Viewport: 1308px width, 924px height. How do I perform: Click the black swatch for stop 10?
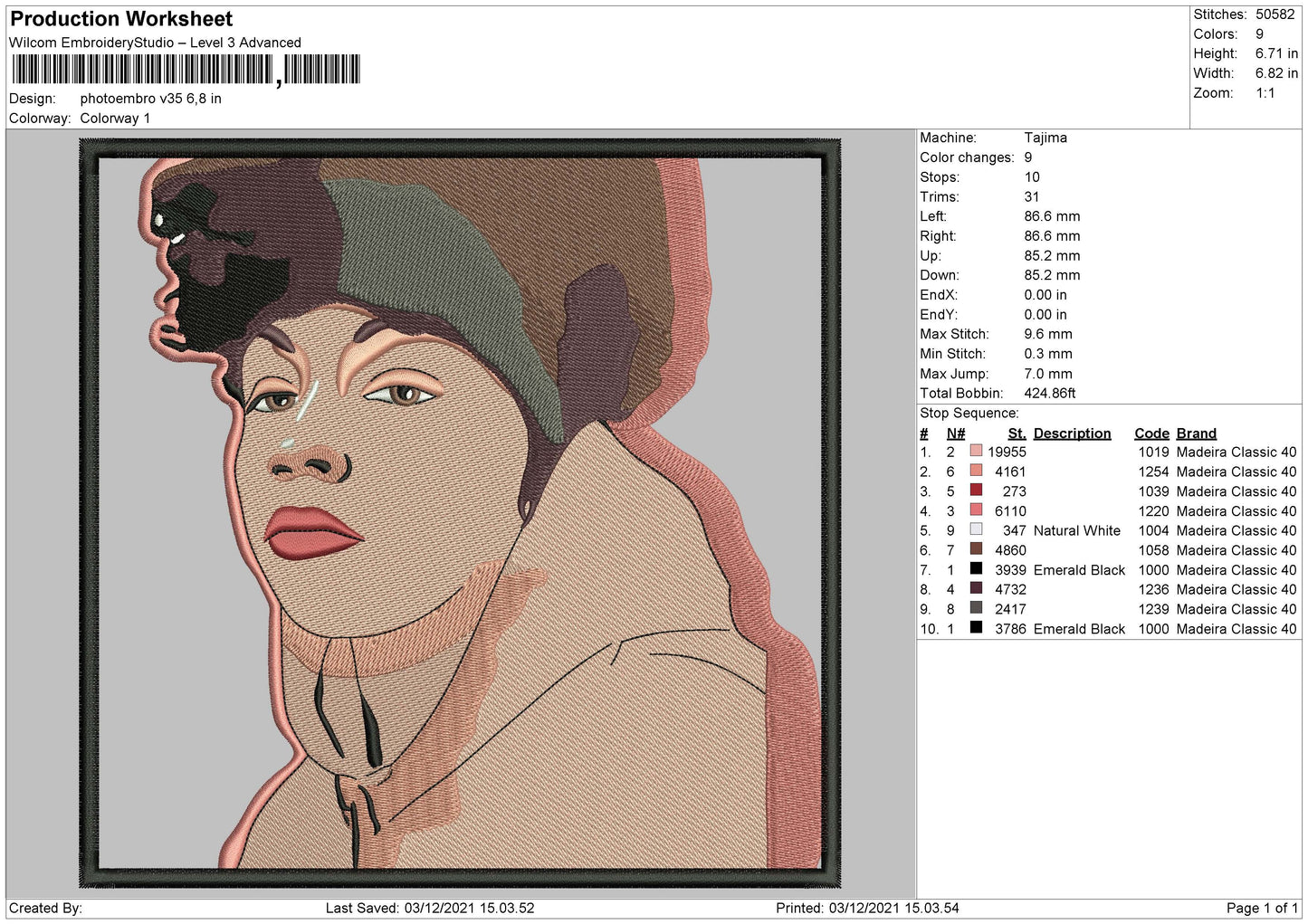(x=976, y=628)
